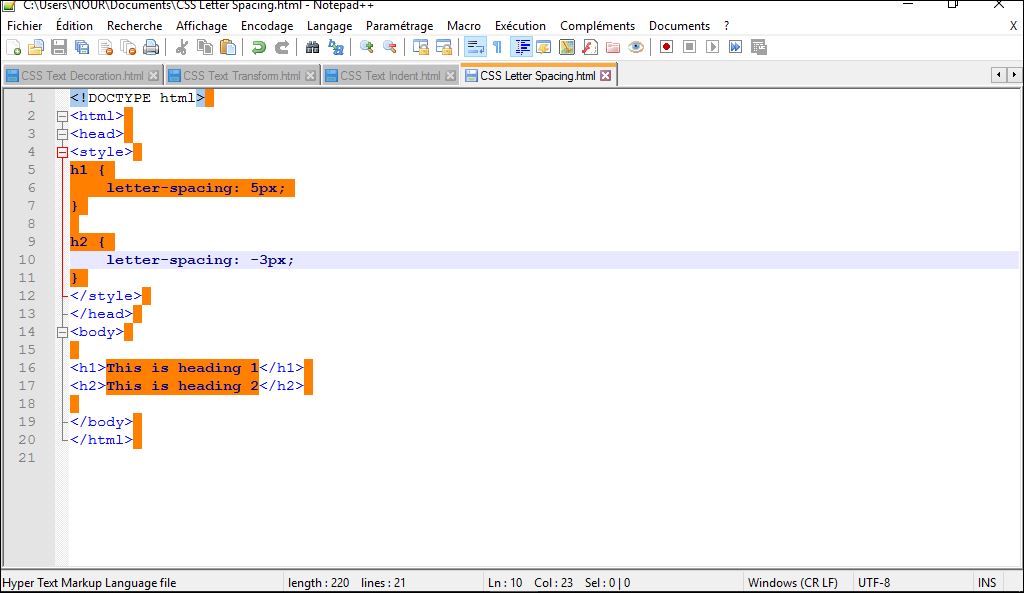Image resolution: width=1024 pixels, height=593 pixels.
Task: Close the CSS Text Transform.html tab
Action: 311,76
